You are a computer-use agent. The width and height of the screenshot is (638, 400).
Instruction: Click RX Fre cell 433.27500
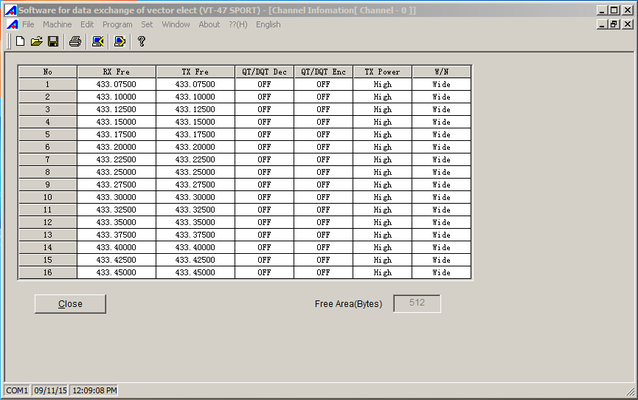[116, 185]
